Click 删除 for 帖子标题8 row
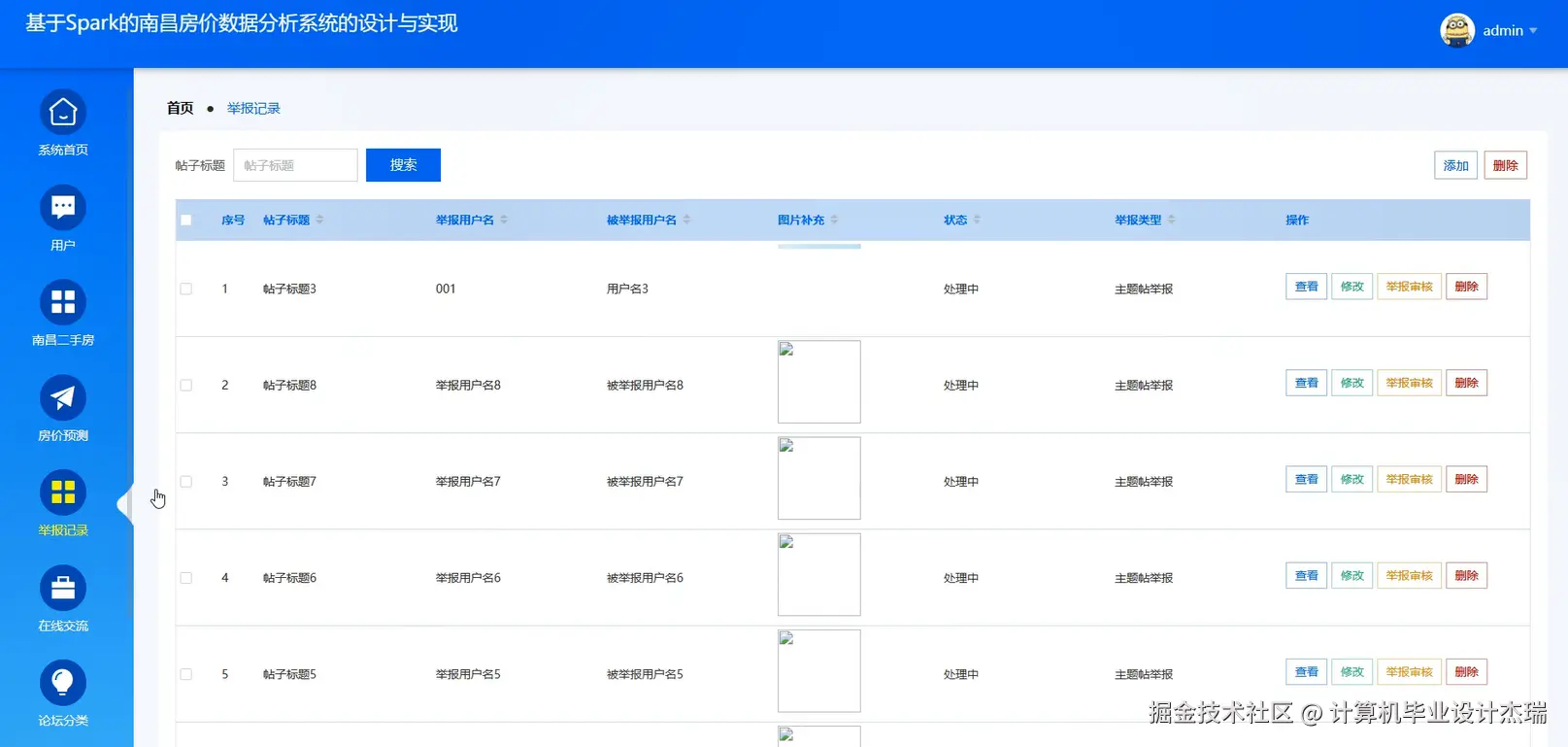 [1466, 383]
